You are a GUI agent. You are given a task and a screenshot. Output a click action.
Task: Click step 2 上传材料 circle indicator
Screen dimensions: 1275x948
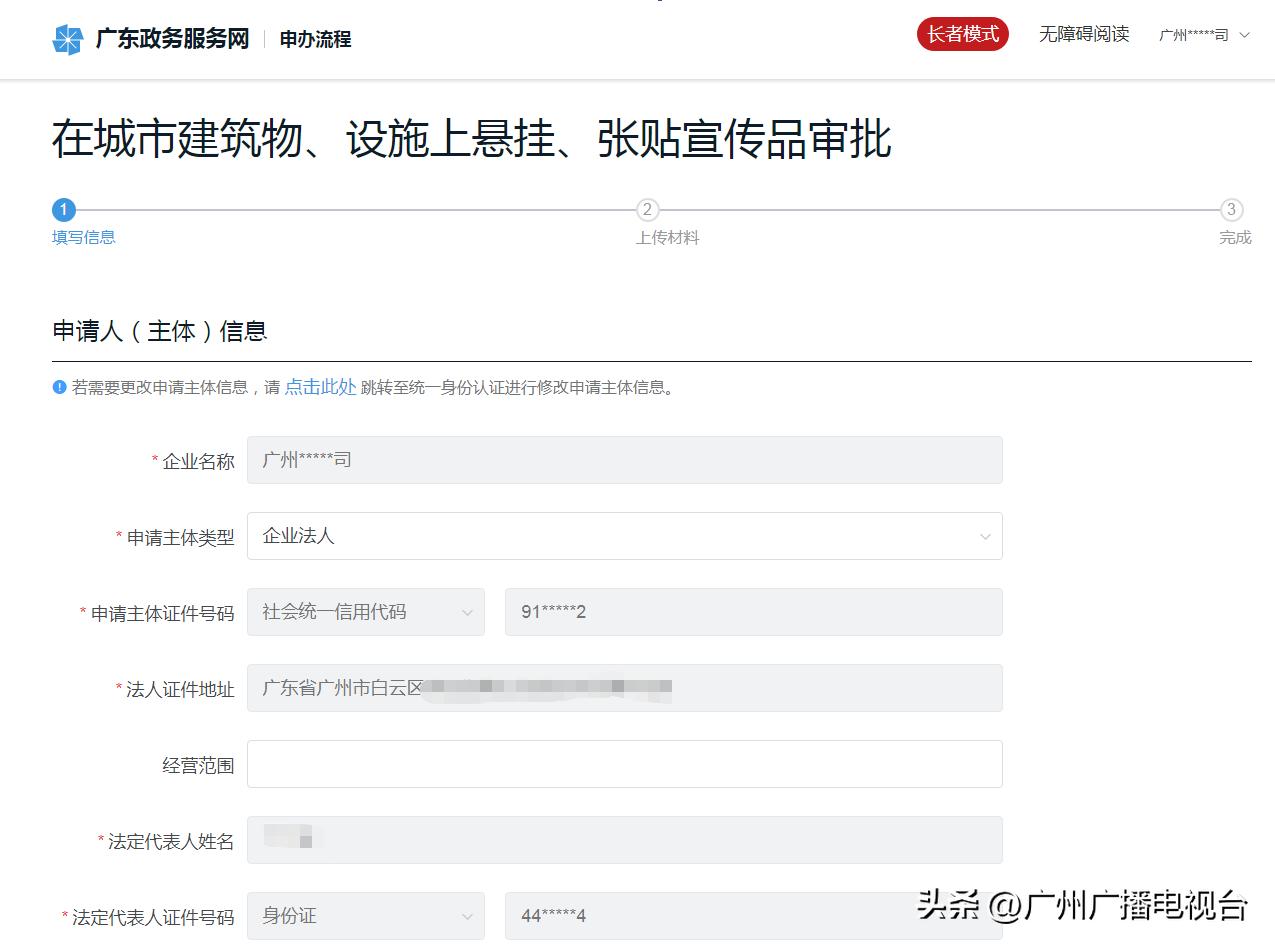pos(647,210)
